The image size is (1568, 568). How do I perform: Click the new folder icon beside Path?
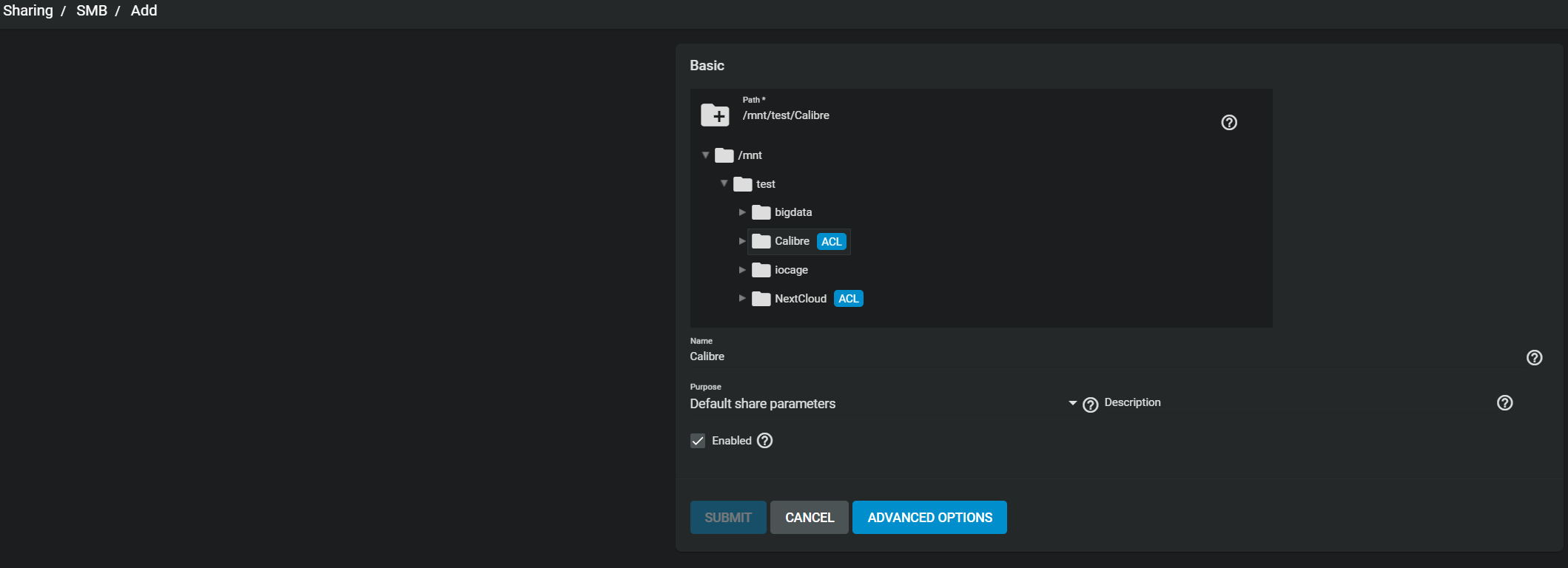coord(715,115)
